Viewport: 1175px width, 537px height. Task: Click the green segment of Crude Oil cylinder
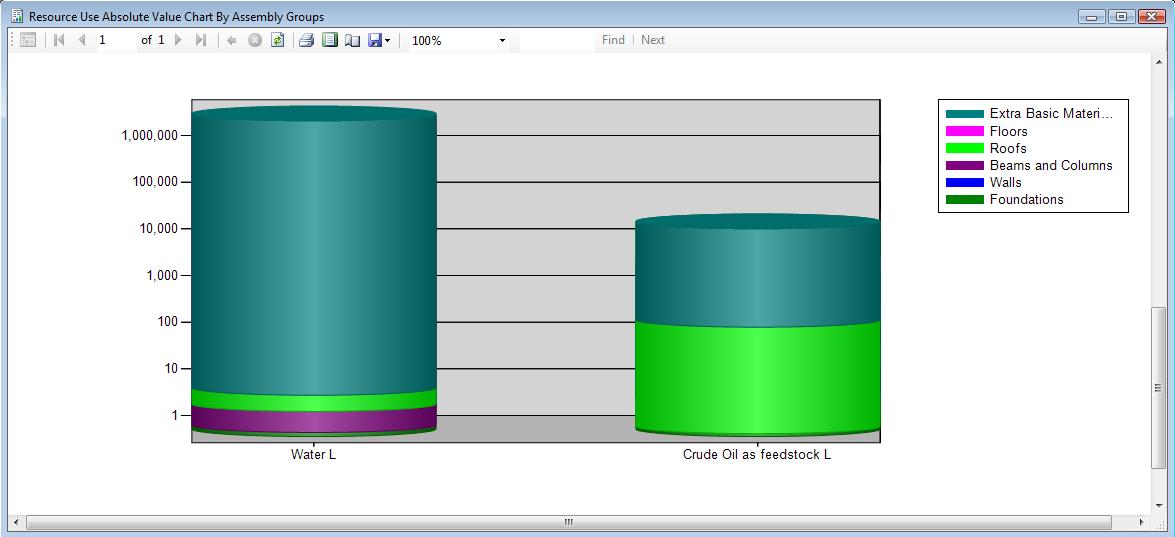757,378
